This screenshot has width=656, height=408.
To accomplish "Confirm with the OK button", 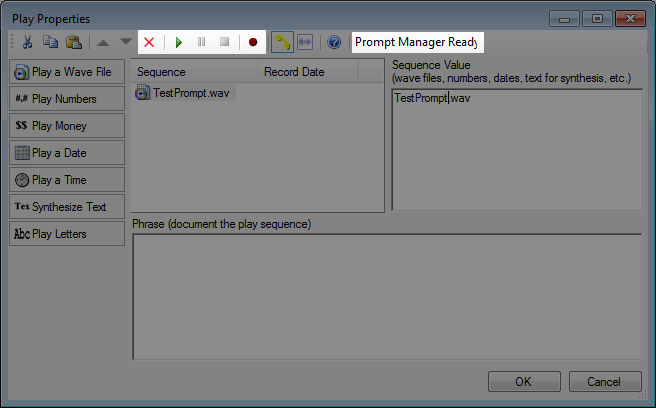I will [524, 382].
